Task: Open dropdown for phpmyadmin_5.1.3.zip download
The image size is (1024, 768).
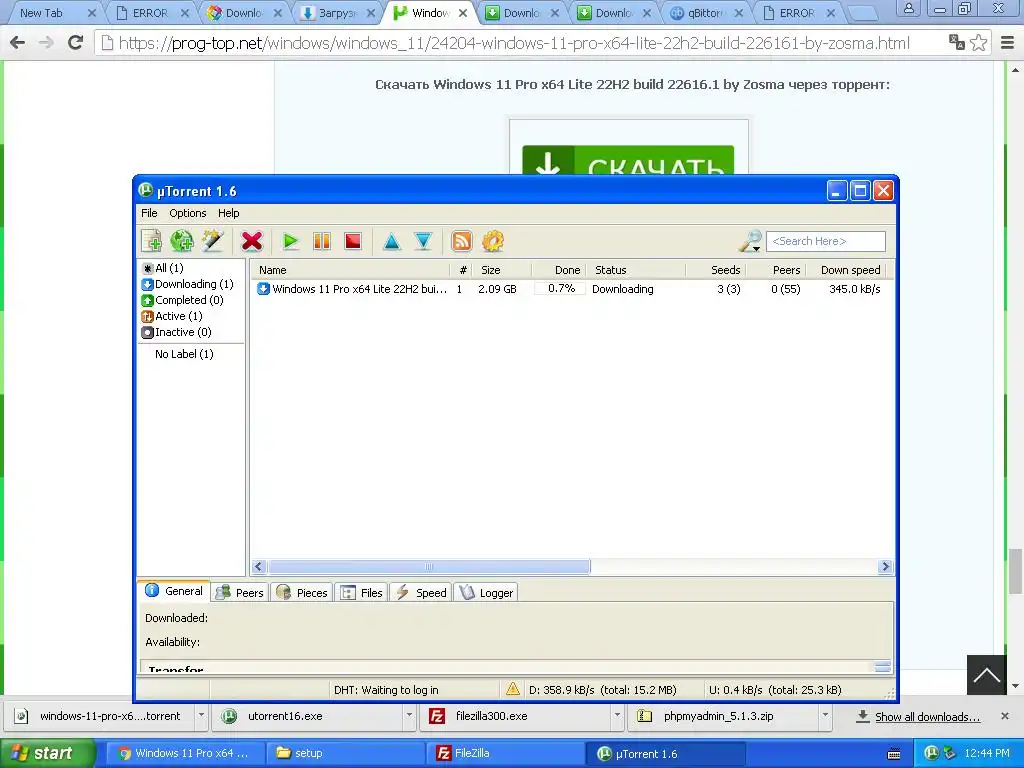Action: click(x=825, y=716)
